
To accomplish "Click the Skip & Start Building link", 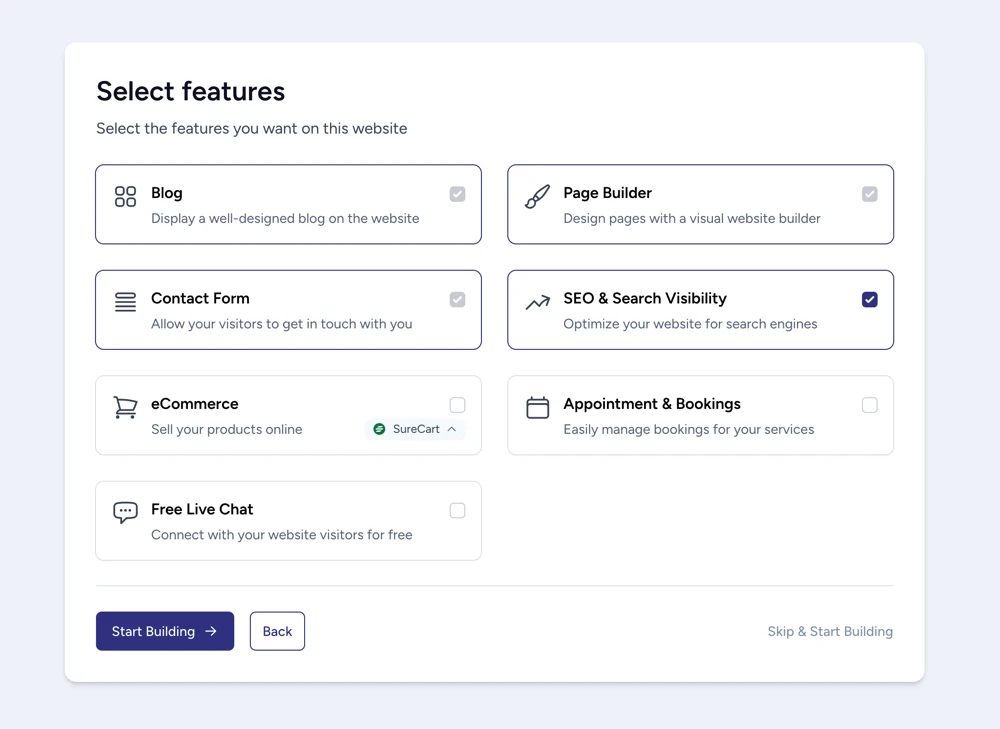I will (x=830, y=631).
